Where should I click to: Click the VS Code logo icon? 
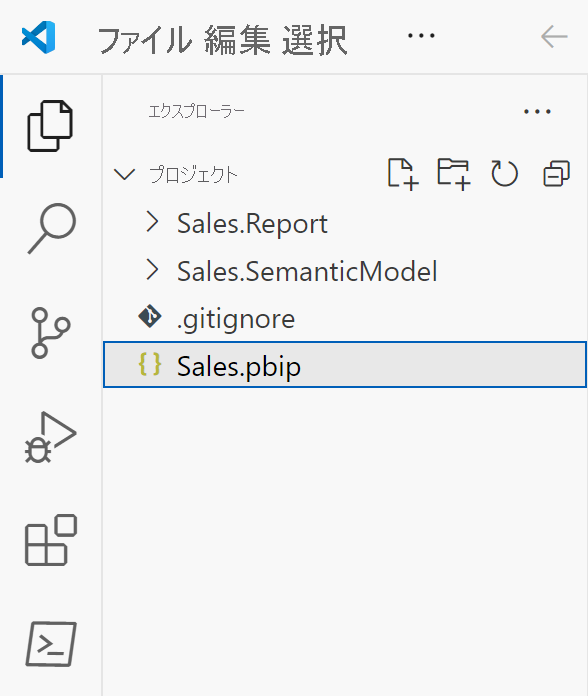click(39, 37)
